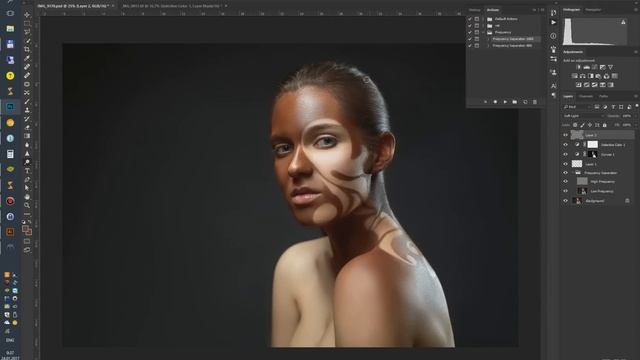Stop playing or recording action
Screen dimensions: 640x360
[485, 102]
